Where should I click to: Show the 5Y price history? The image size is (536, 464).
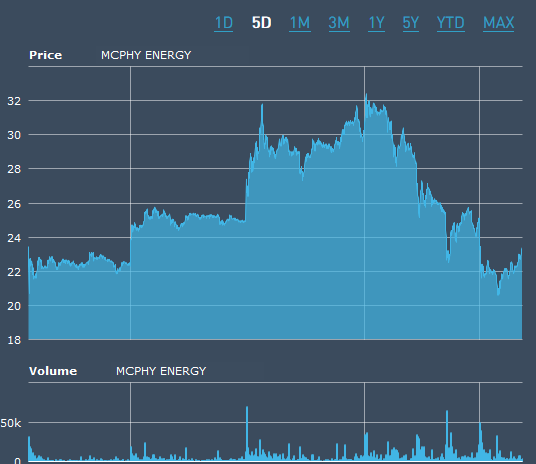pos(411,23)
